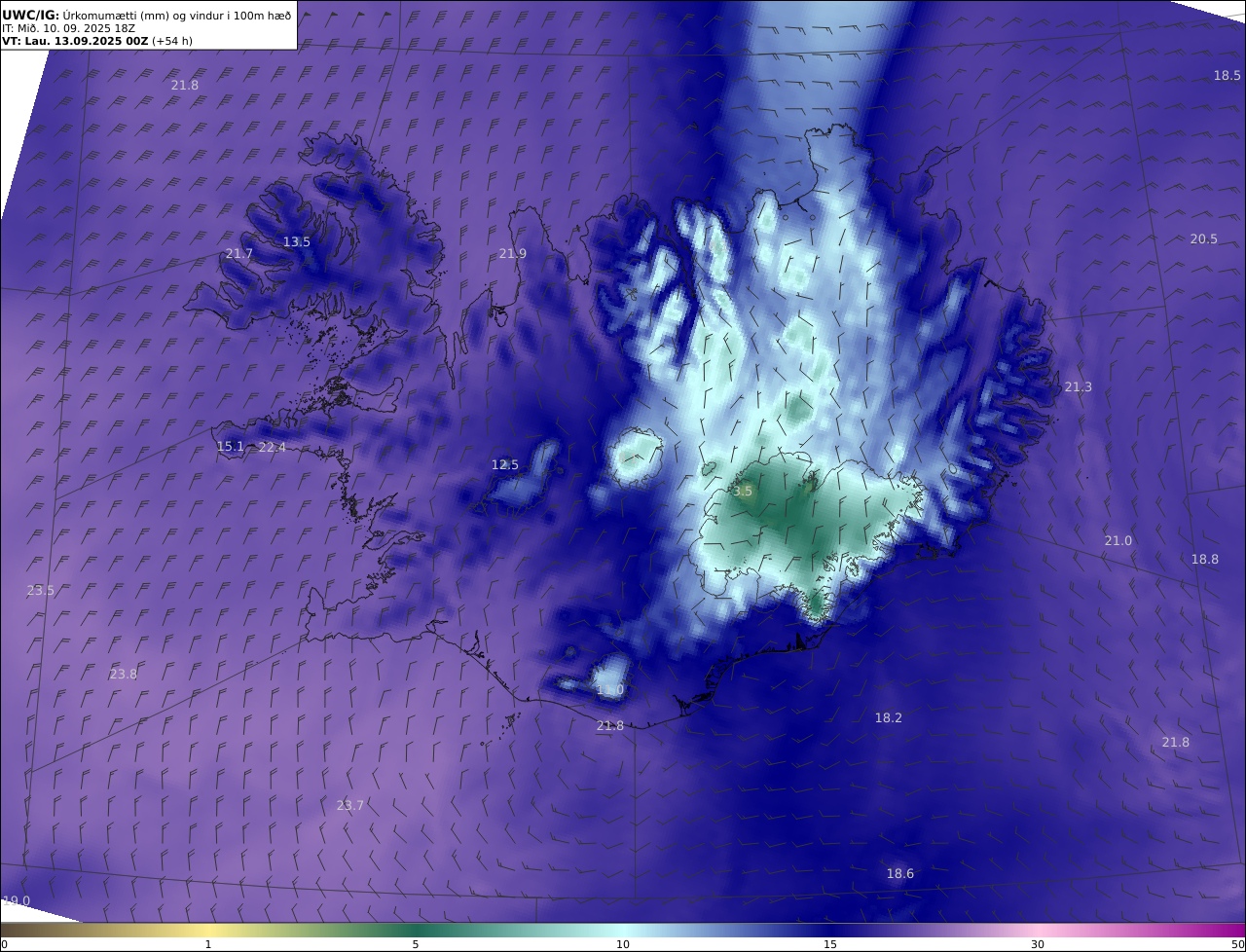
Task: Click the 18.5 value label
Action: 1227,76
